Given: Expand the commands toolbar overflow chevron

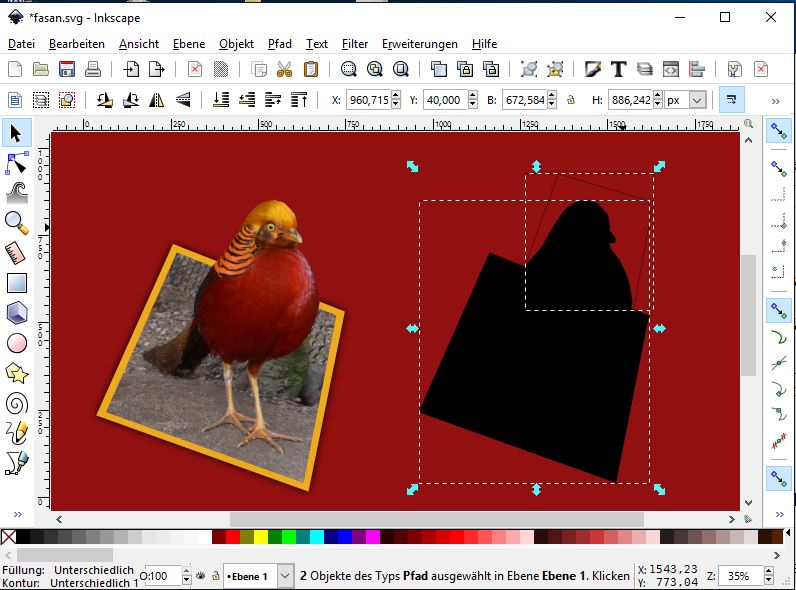Looking at the screenshot, I should coord(775,69).
